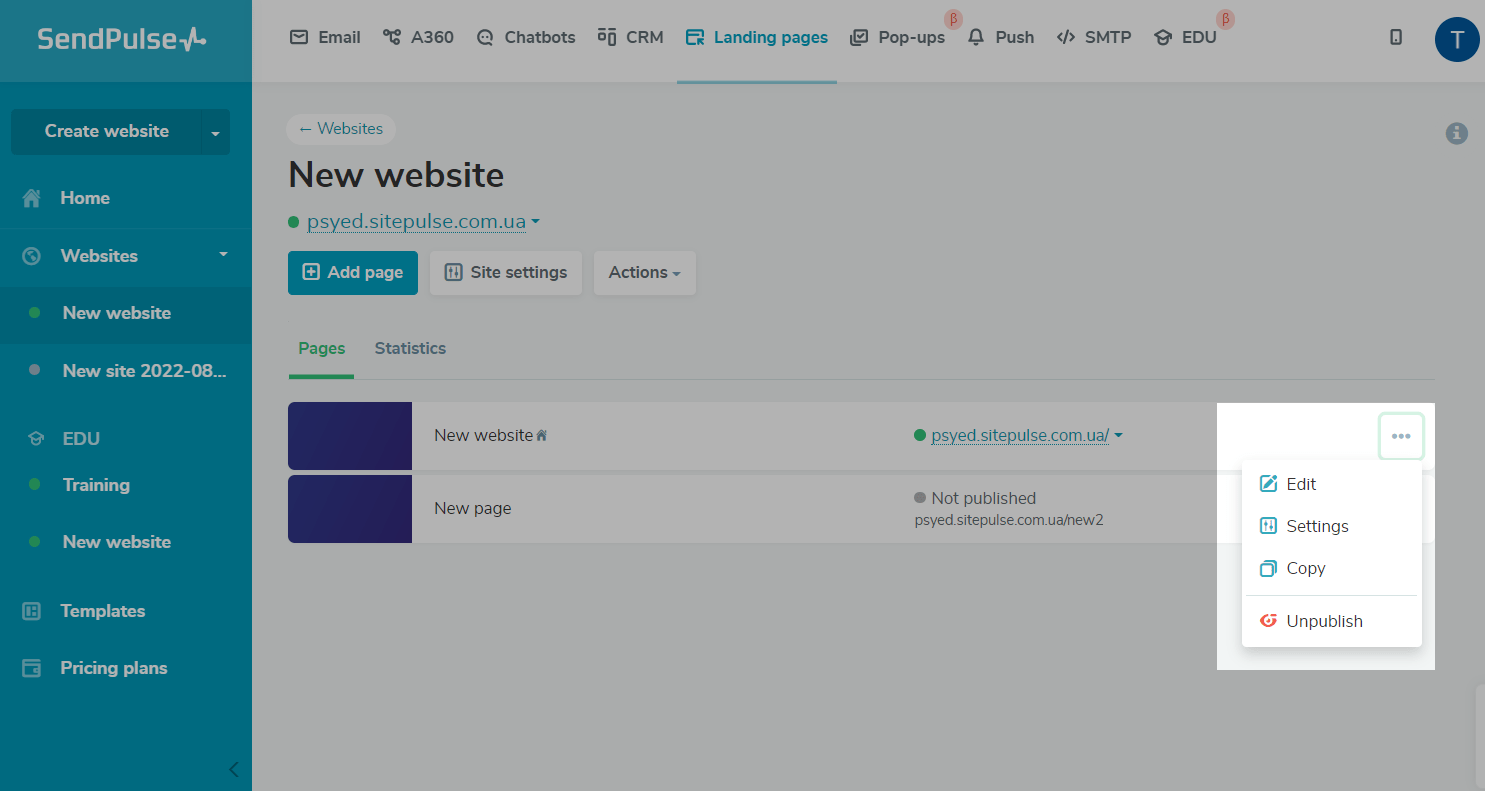Open Pricing plans in sidebar
The image size is (1485, 791).
[113, 668]
